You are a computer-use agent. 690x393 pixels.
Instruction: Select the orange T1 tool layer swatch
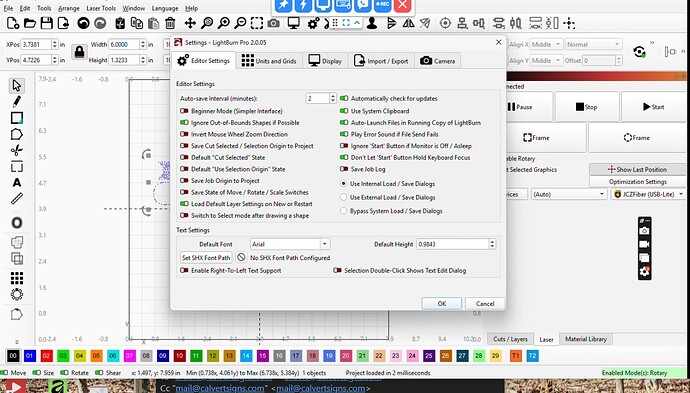click(515, 356)
